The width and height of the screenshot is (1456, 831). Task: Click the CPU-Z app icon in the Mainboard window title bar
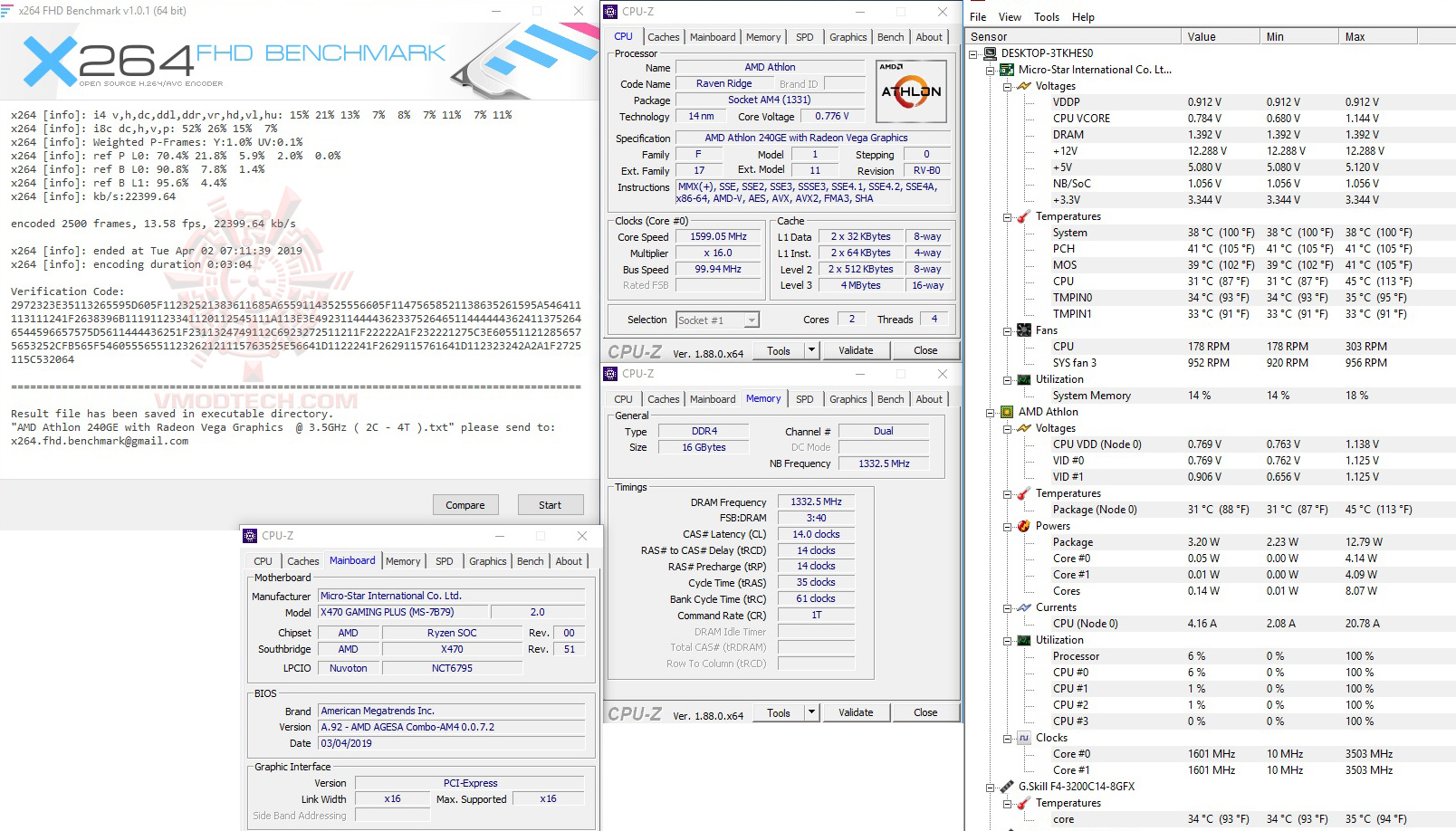click(251, 536)
